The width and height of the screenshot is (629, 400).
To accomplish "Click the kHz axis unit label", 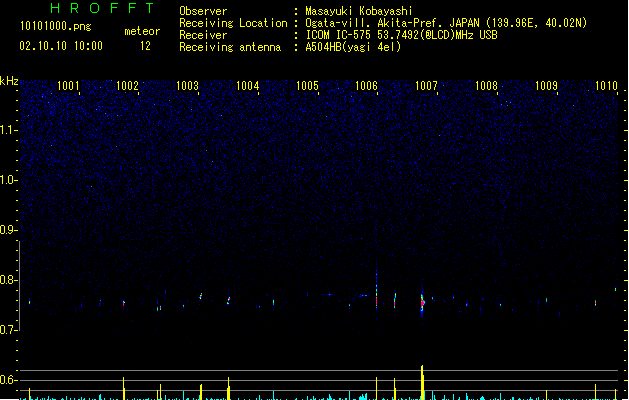I will [9, 81].
